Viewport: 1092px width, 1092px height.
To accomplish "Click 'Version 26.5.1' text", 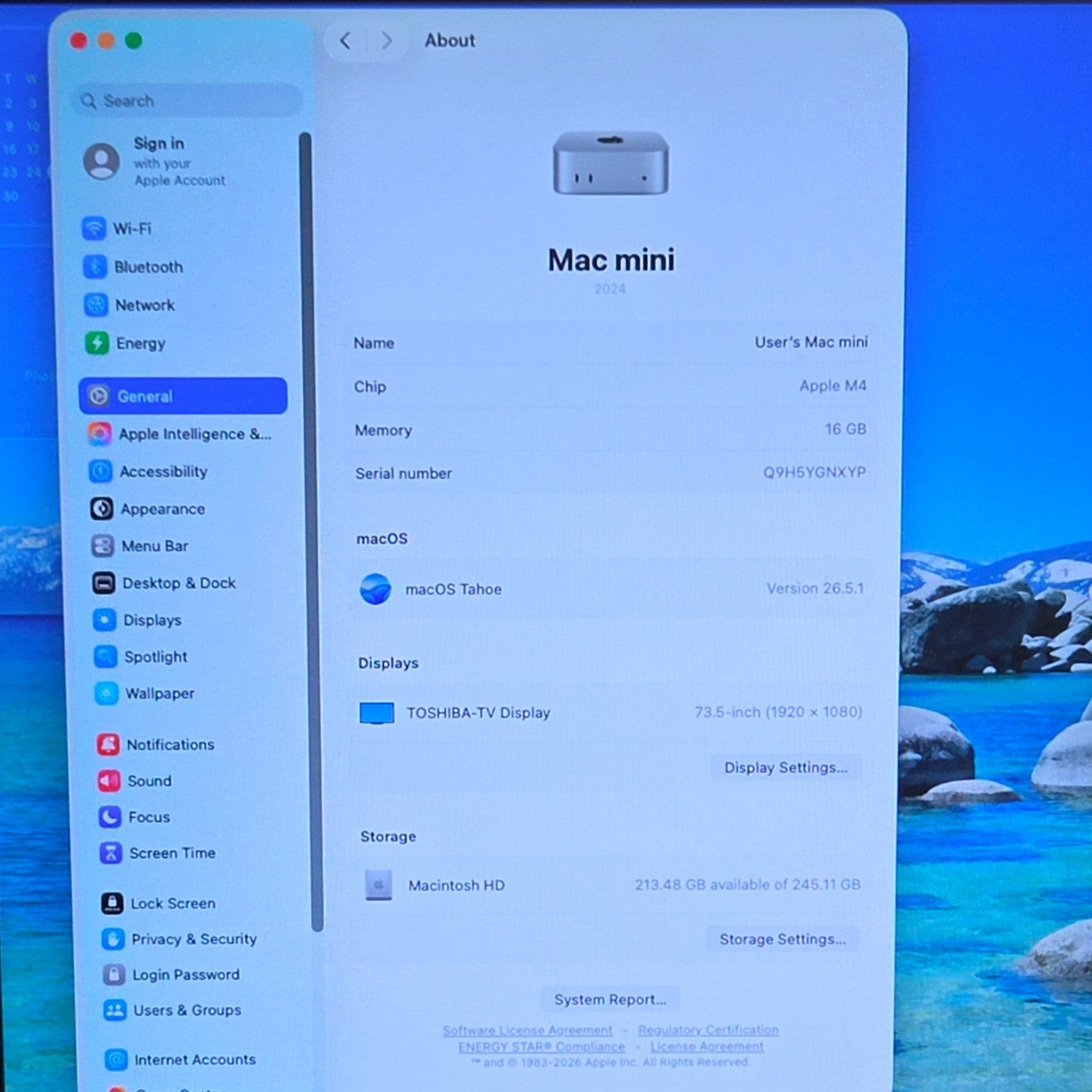I will pos(815,588).
